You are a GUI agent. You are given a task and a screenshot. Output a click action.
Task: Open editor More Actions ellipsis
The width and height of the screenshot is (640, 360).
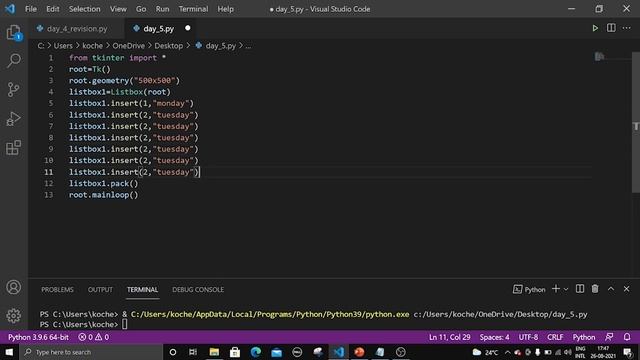click(x=627, y=28)
